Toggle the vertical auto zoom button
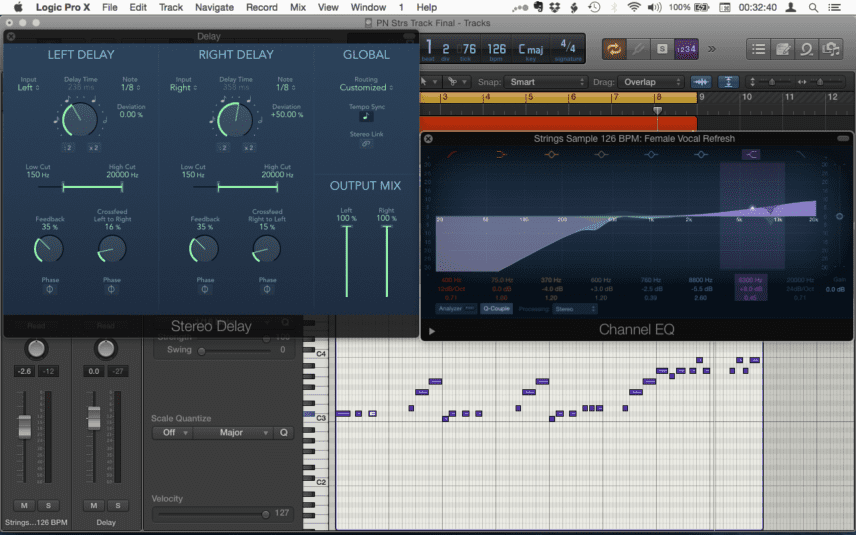This screenshot has width=856, height=535. (x=728, y=82)
